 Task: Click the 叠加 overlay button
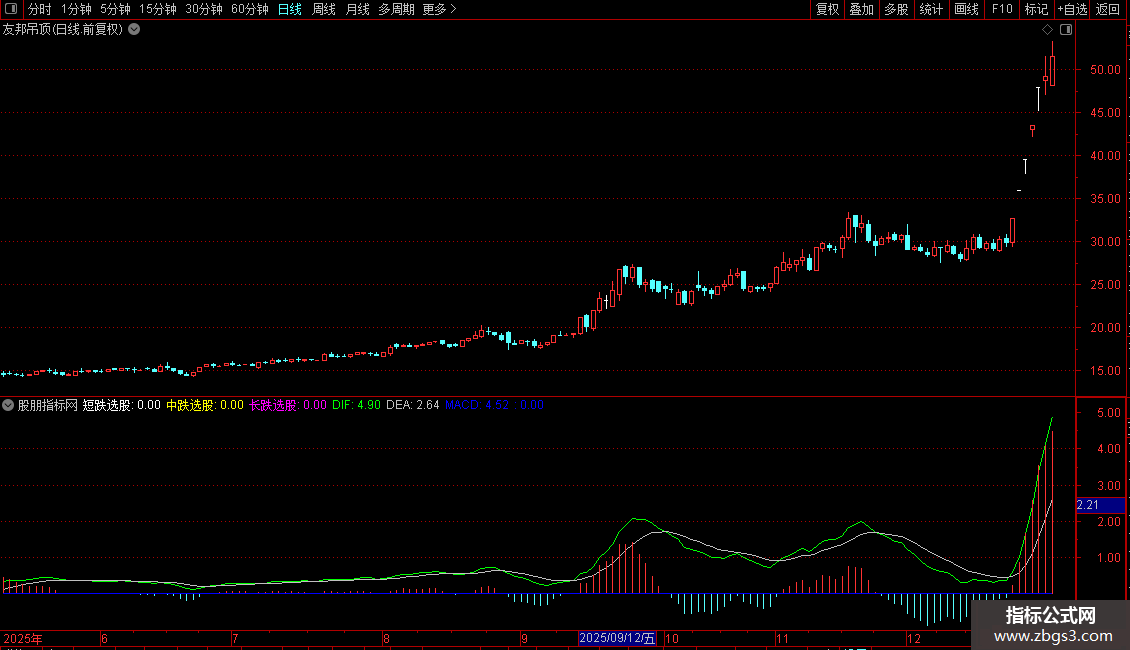(x=861, y=9)
